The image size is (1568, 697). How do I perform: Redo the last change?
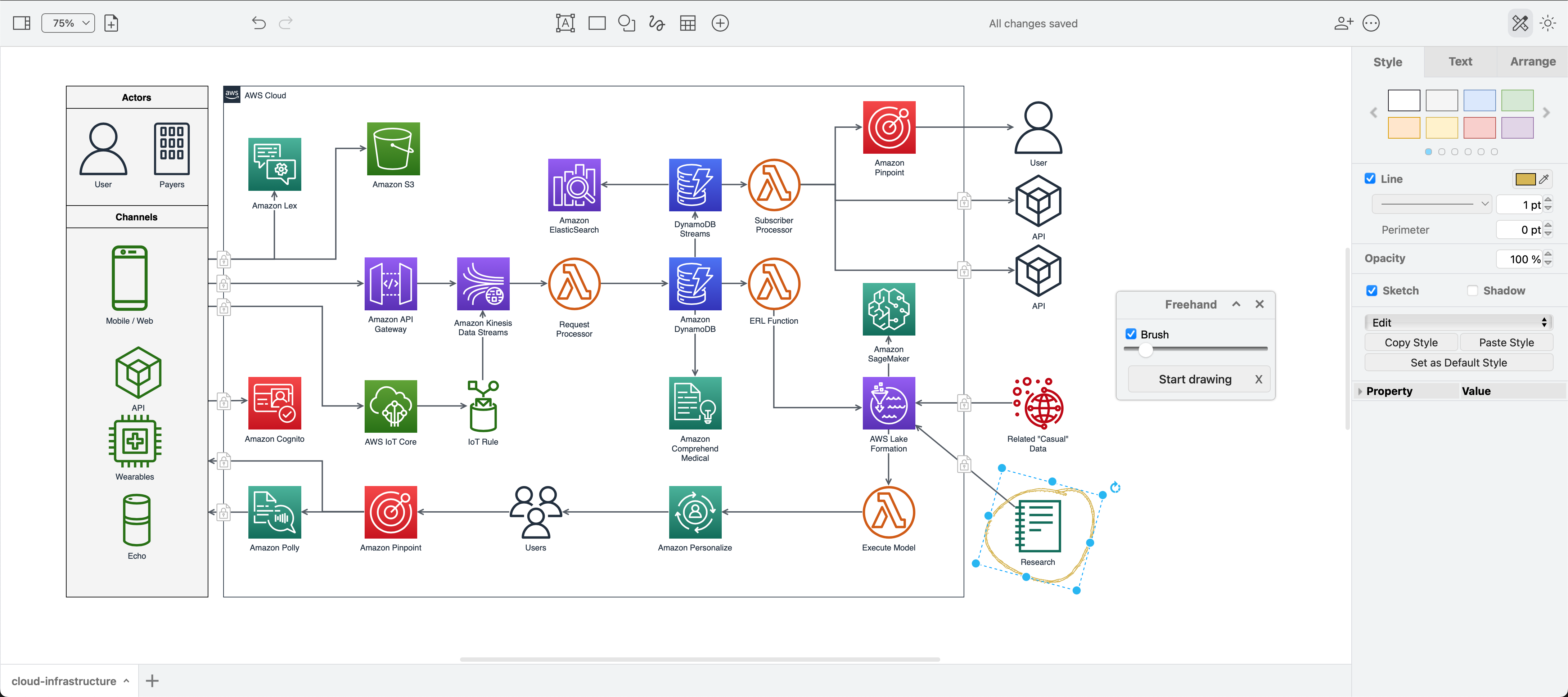coord(285,23)
